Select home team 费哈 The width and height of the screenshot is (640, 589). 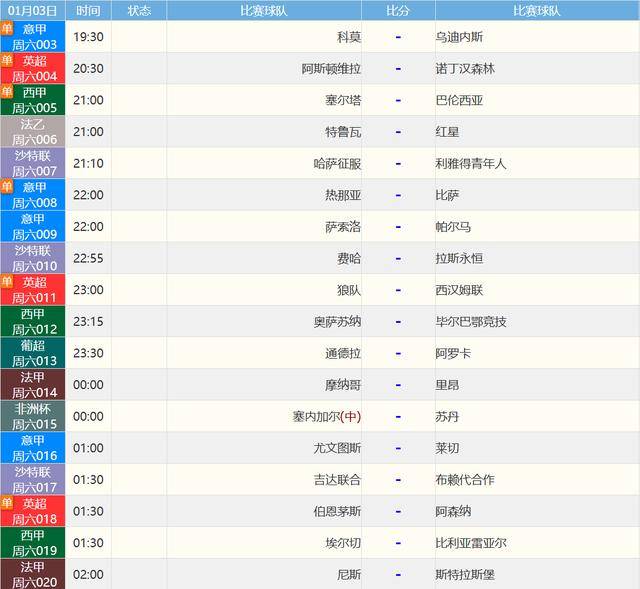349,258
